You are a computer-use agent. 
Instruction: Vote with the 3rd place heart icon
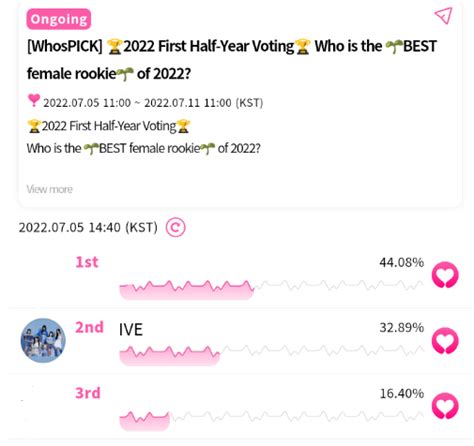pos(445,406)
